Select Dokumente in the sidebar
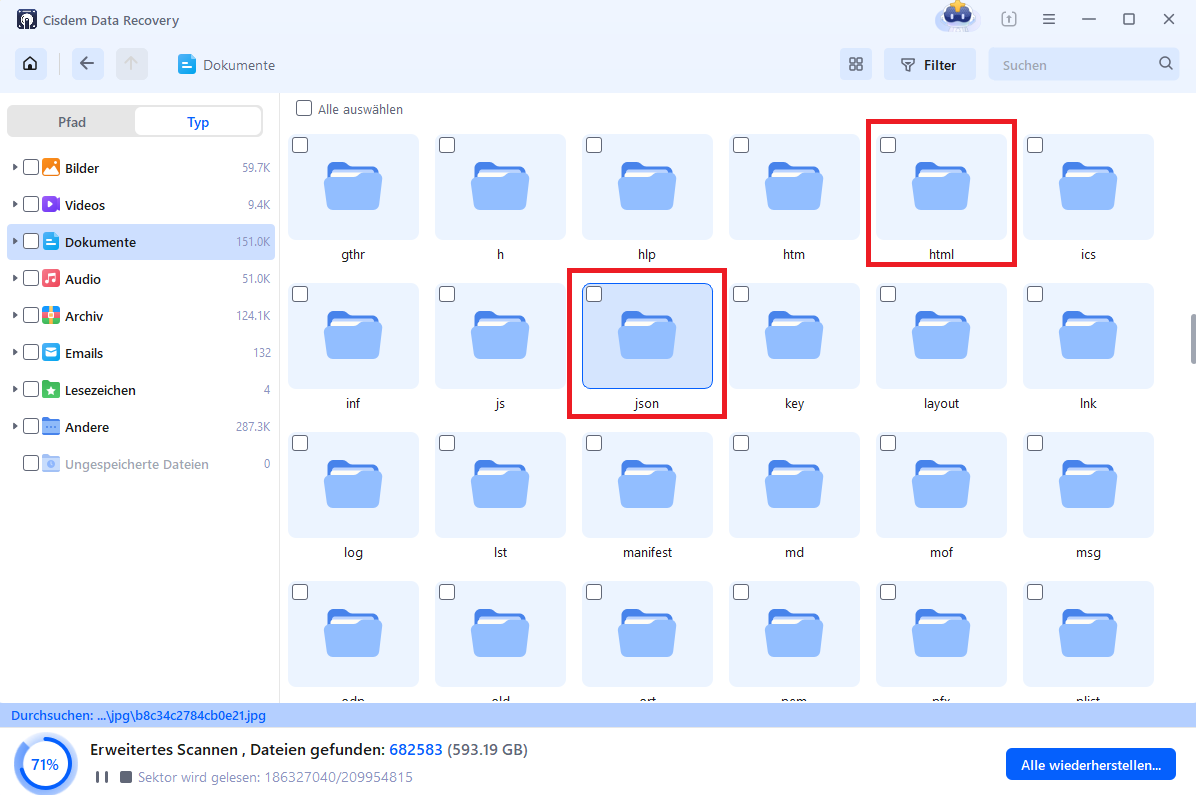This screenshot has height=795, width=1196. tap(141, 242)
